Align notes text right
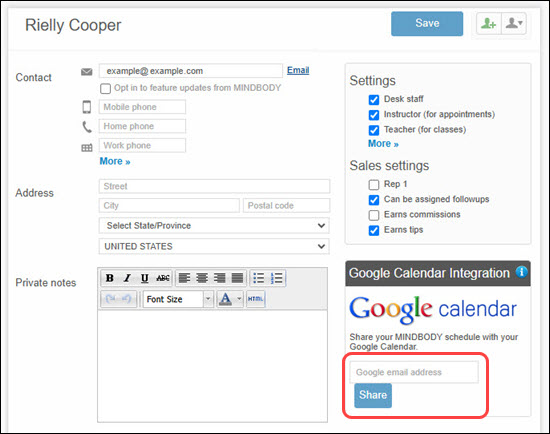Viewport: 550px width, 434px height. [x=220, y=278]
